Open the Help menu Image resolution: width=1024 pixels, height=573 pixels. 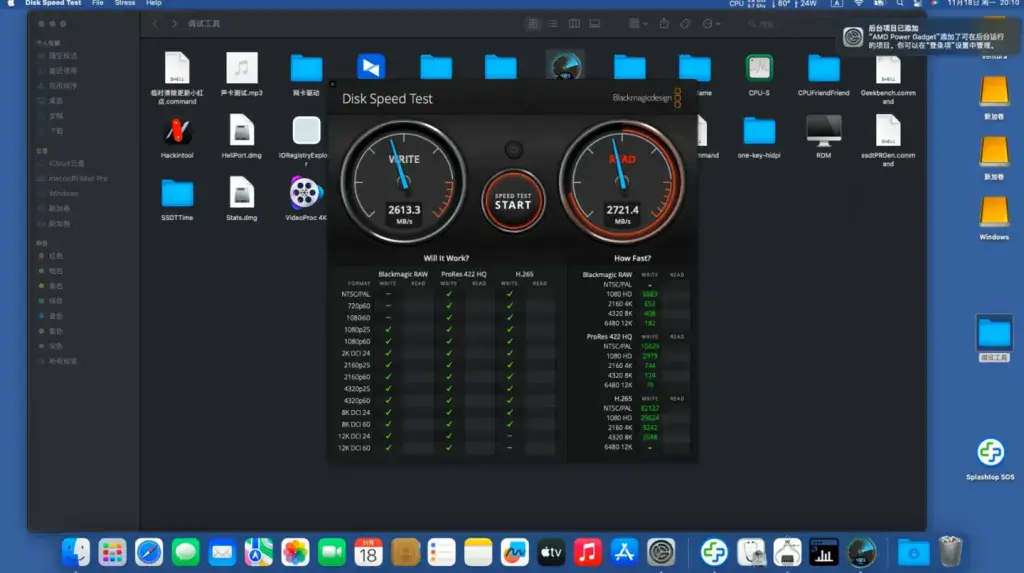[x=154, y=3]
